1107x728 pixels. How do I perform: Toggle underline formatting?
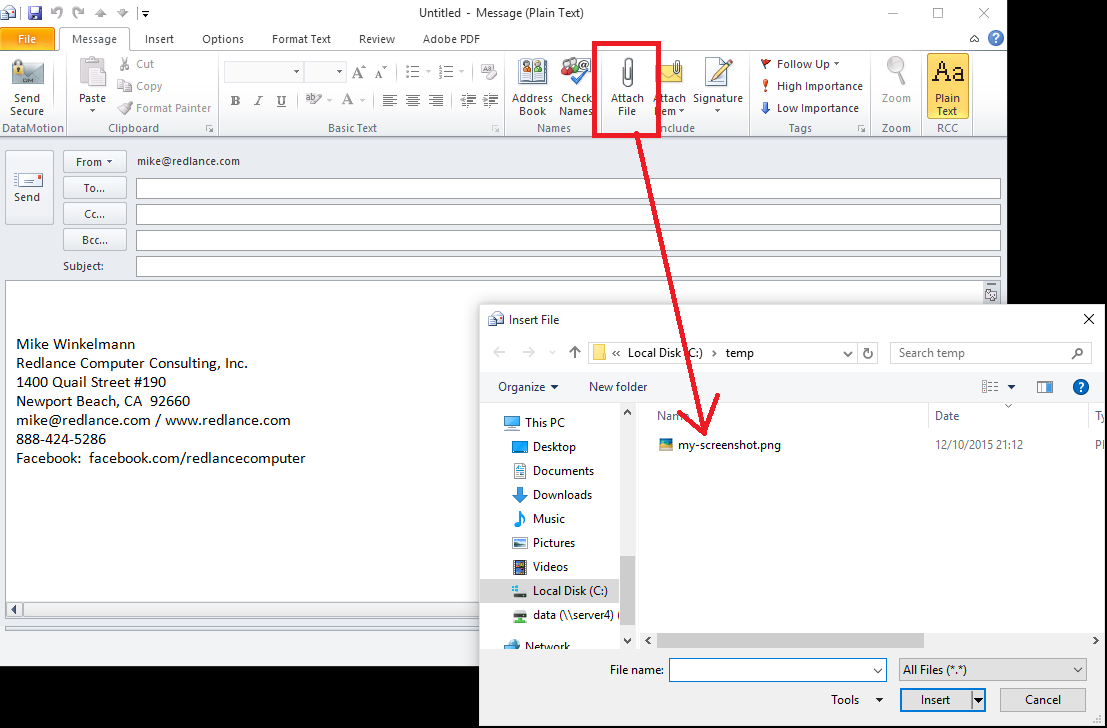pyautogui.click(x=281, y=101)
